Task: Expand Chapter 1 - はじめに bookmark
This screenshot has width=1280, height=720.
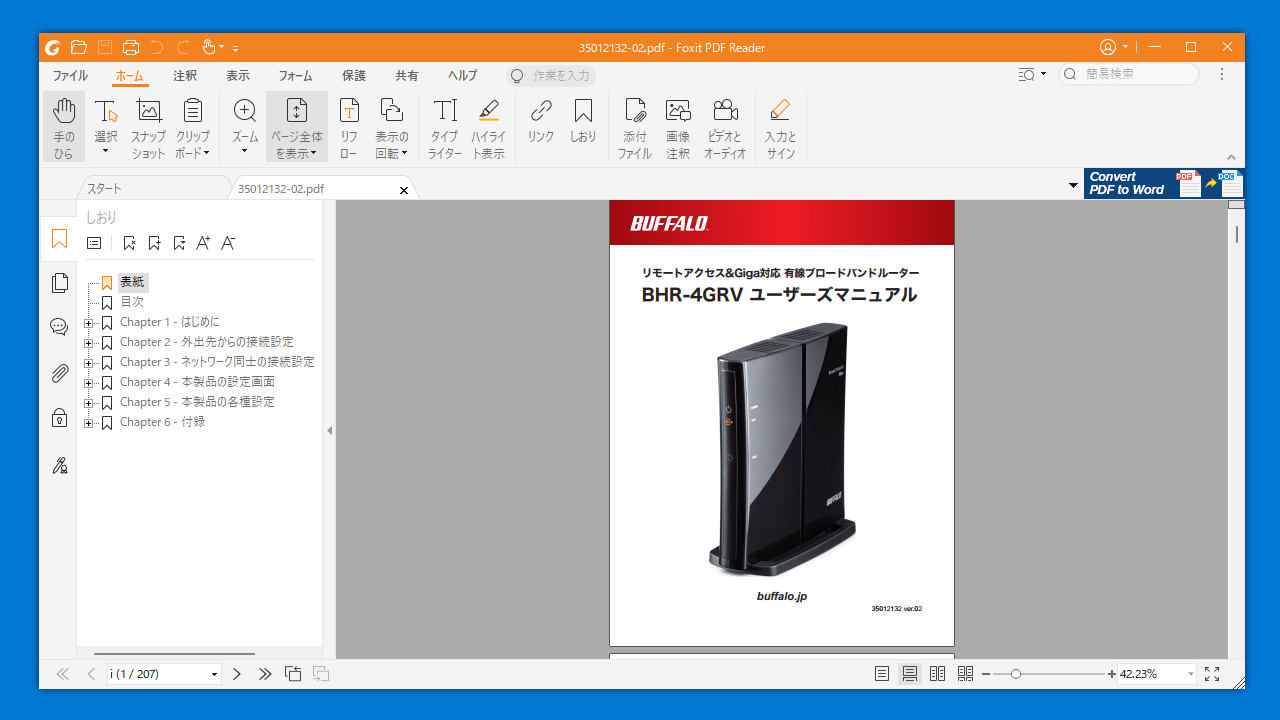Action: (89, 323)
